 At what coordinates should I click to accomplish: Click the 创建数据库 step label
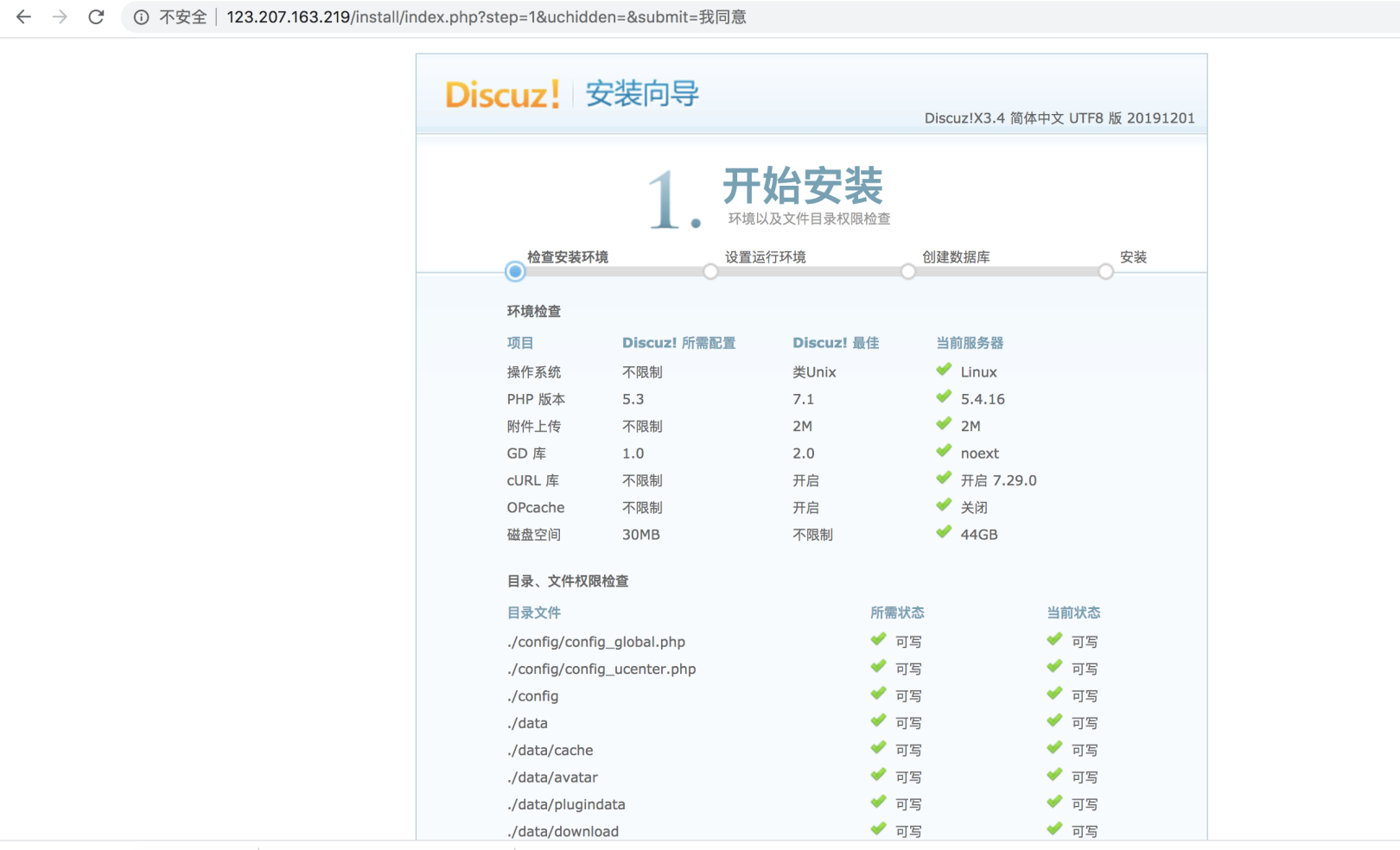(x=956, y=257)
